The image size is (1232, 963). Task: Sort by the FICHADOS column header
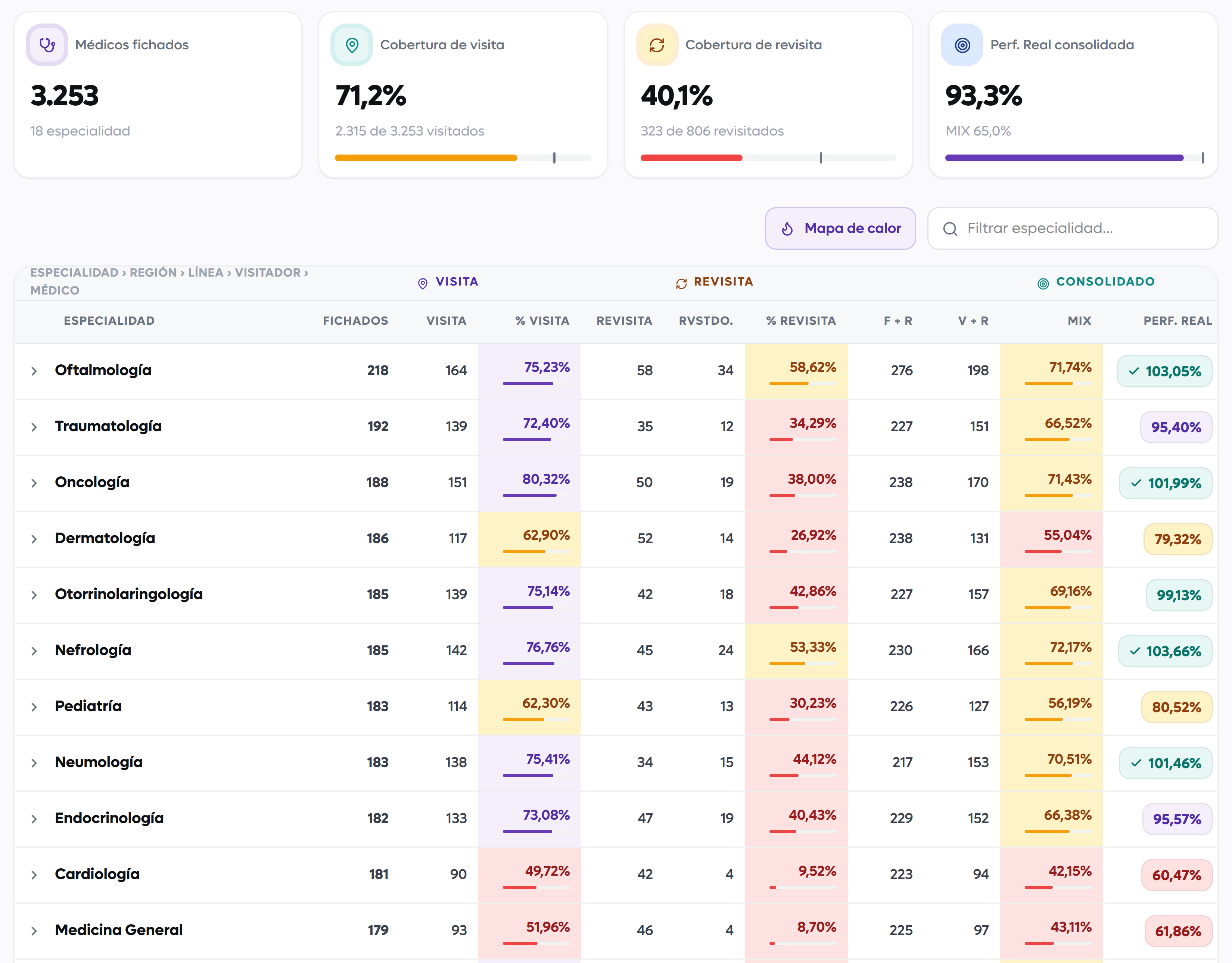point(355,321)
